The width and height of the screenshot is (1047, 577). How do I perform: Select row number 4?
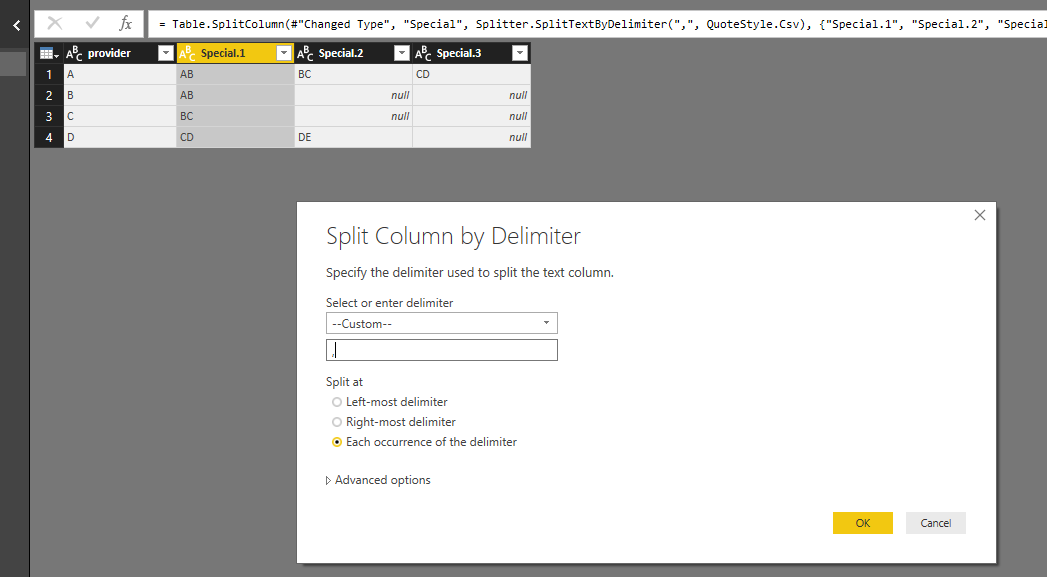tap(49, 137)
